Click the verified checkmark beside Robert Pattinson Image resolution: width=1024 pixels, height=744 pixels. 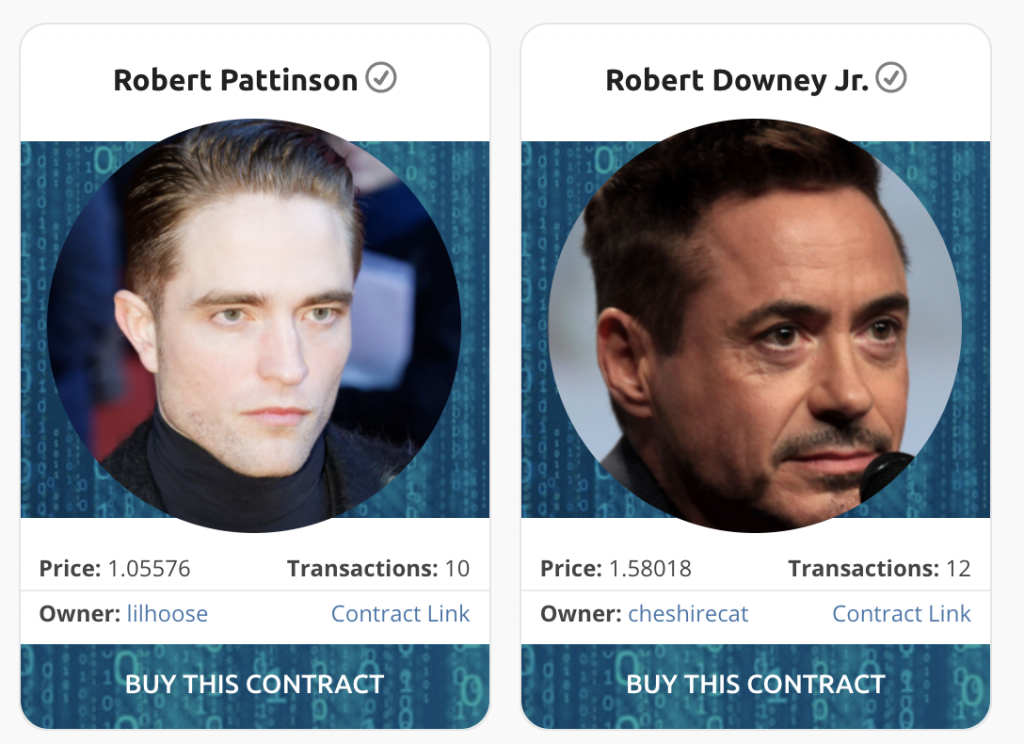[x=381, y=77]
